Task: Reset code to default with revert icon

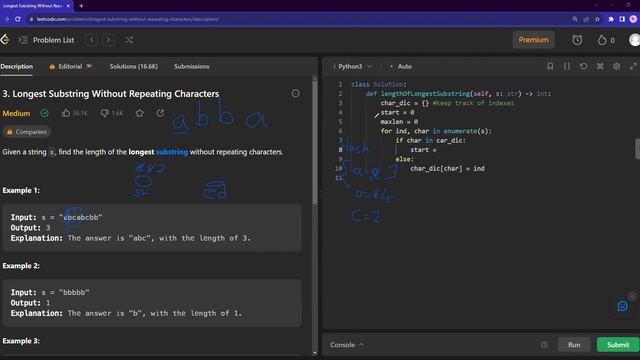Action: (583, 66)
